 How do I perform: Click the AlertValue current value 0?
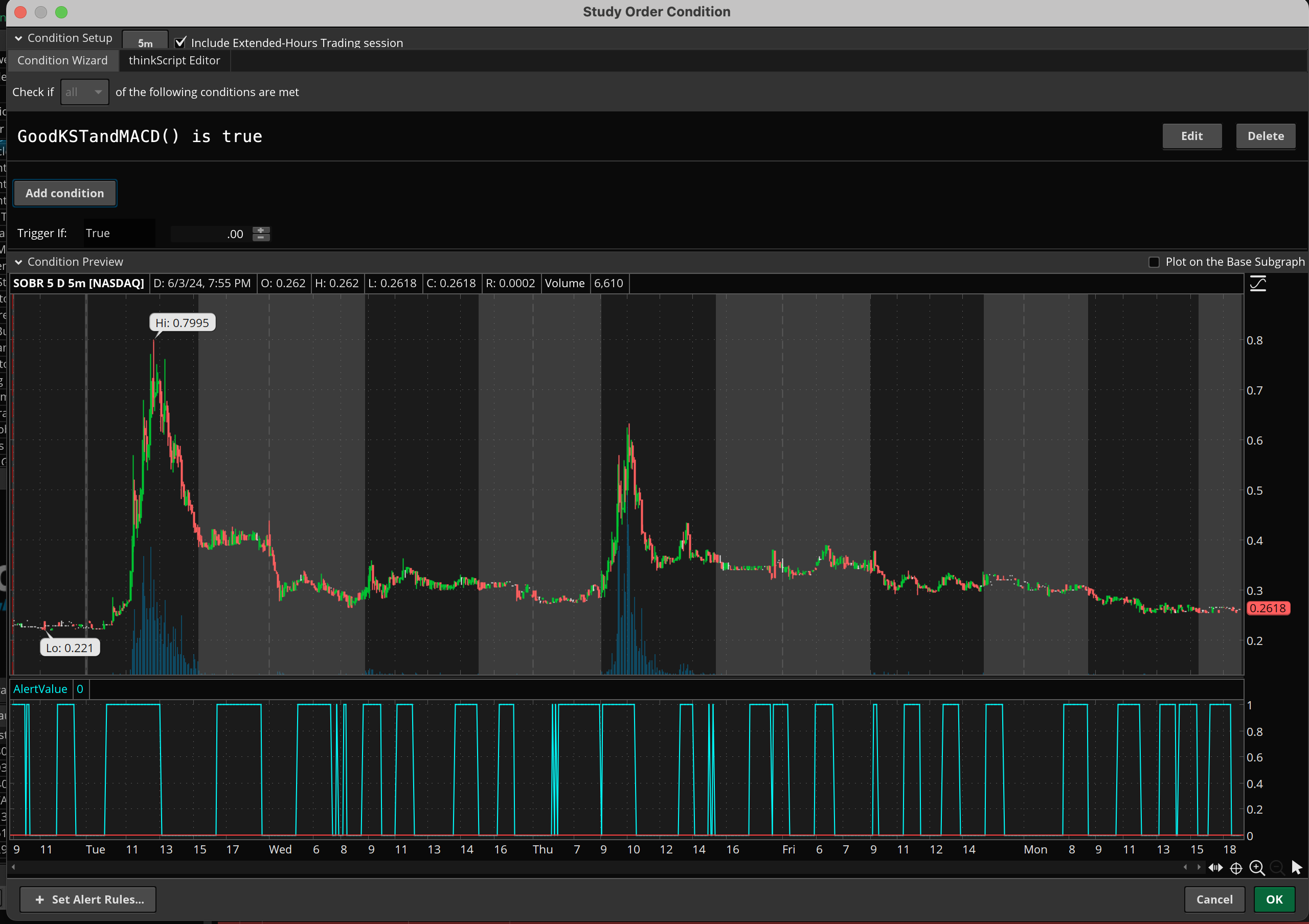click(x=80, y=689)
